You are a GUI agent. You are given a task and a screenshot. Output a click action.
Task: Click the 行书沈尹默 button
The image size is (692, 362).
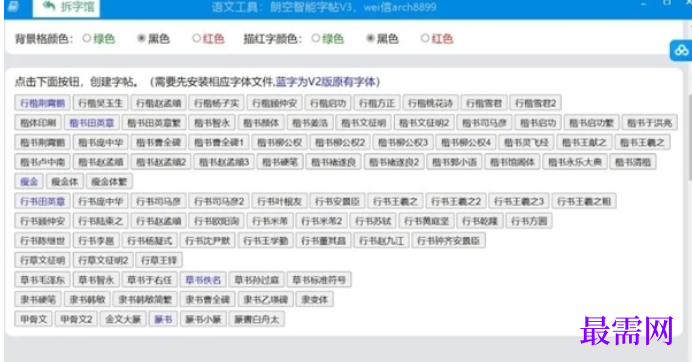(x=207, y=241)
